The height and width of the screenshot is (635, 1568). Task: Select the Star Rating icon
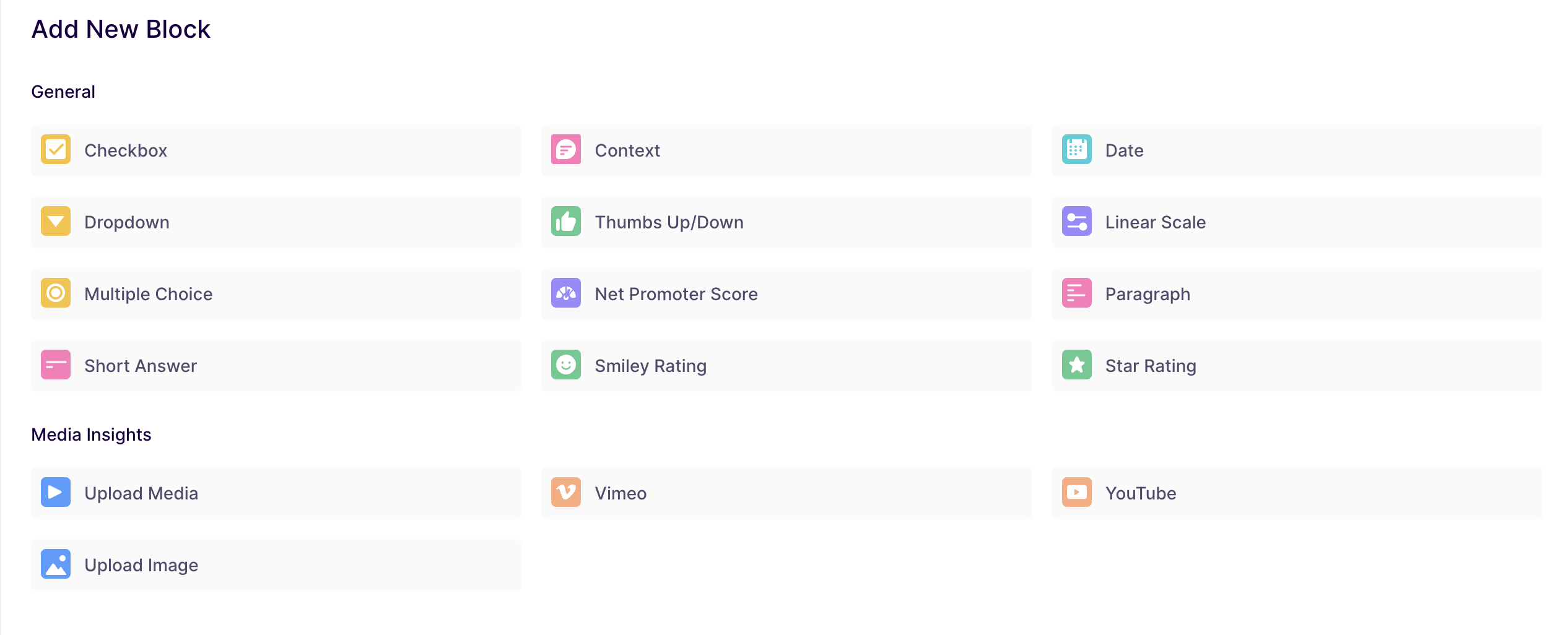click(1076, 365)
